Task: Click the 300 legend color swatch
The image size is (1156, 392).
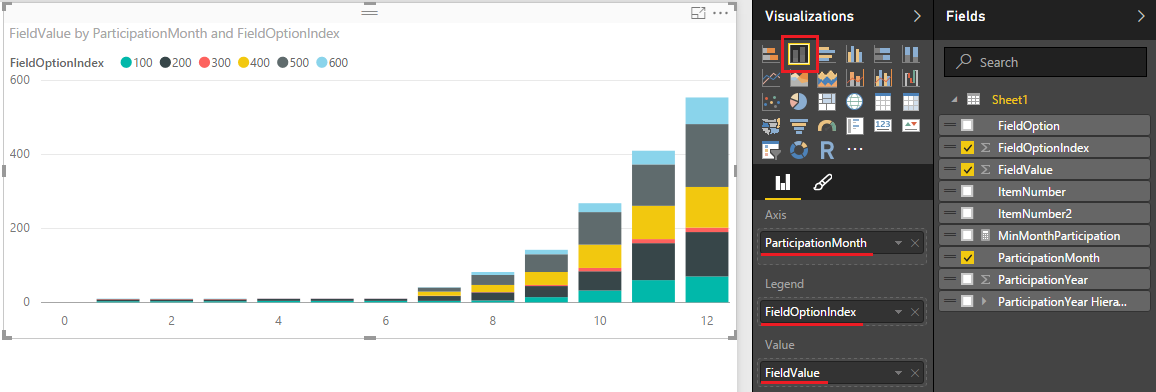Action: click(x=204, y=63)
